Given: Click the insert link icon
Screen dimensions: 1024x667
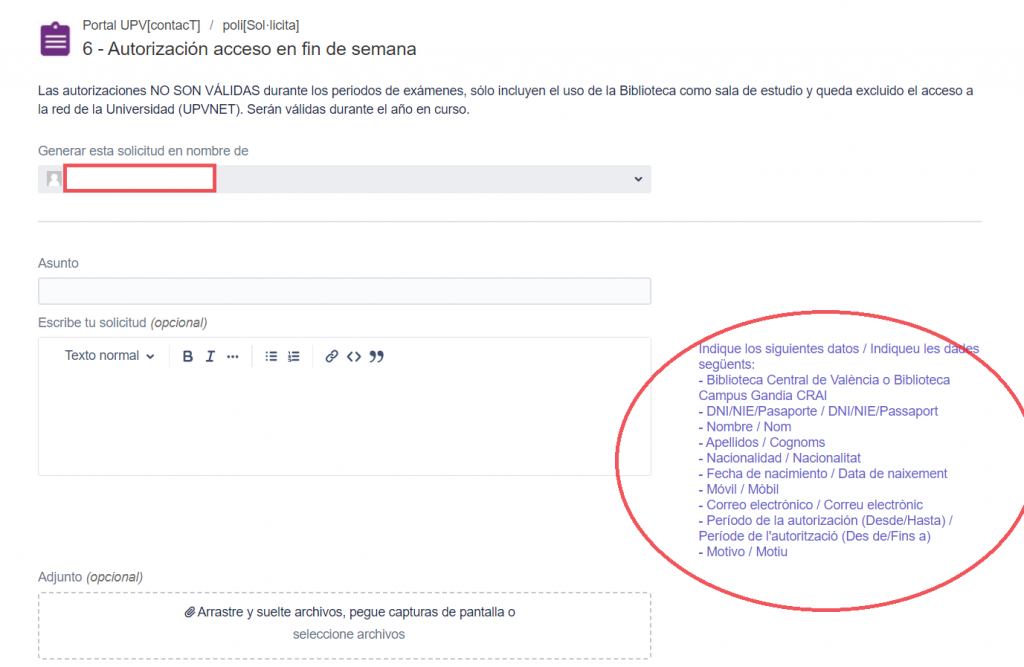Looking at the screenshot, I should click(x=332, y=357).
